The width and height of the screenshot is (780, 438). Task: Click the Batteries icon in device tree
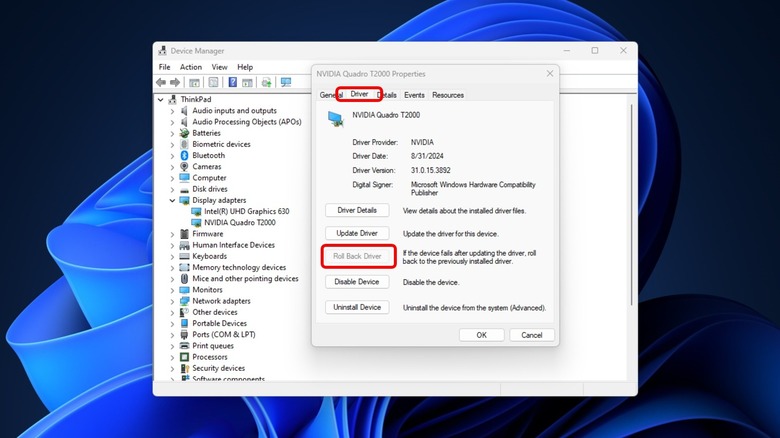pos(184,133)
